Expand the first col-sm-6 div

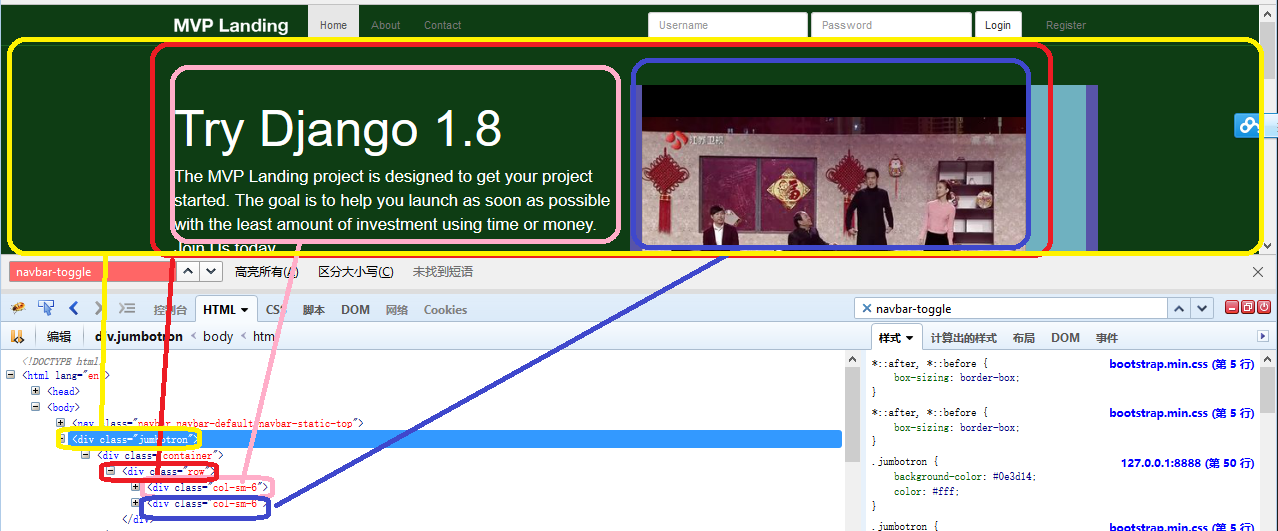coord(136,487)
